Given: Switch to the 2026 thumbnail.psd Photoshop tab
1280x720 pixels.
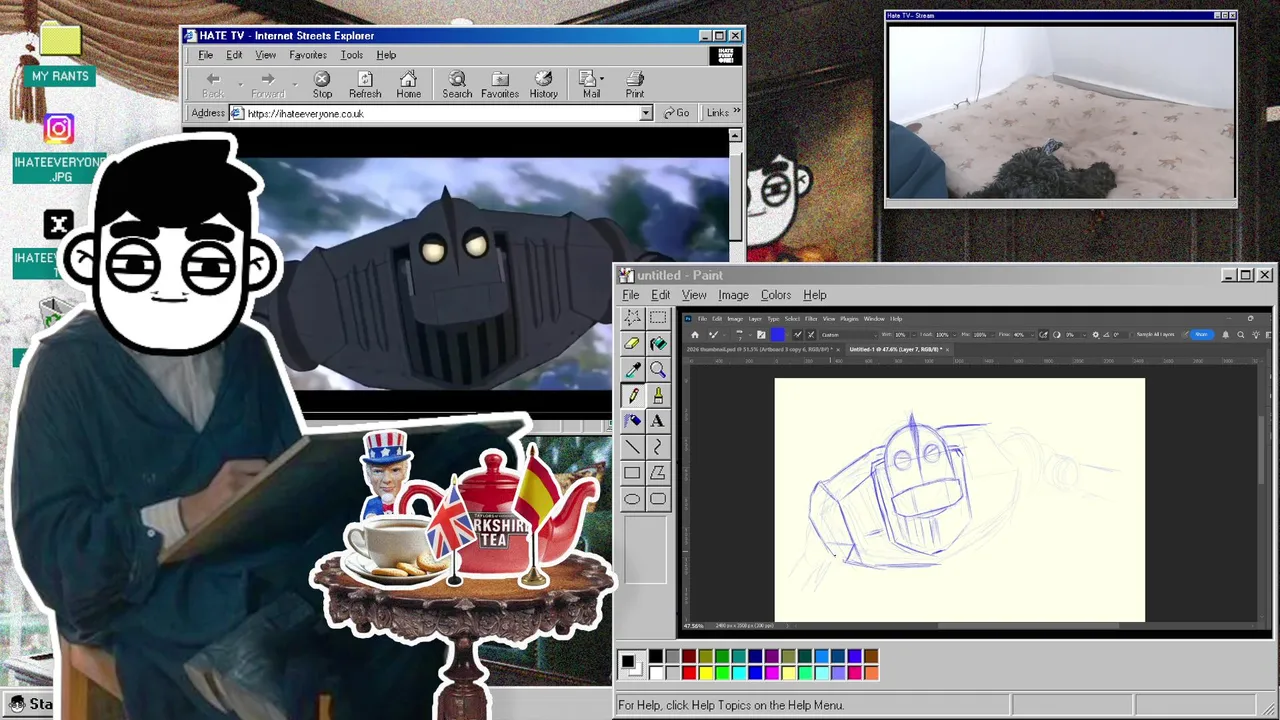Looking at the screenshot, I should pos(762,349).
